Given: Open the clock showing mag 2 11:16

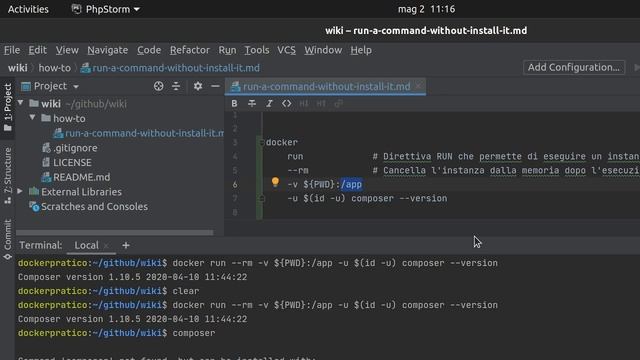Looking at the screenshot, I should tap(426, 9).
